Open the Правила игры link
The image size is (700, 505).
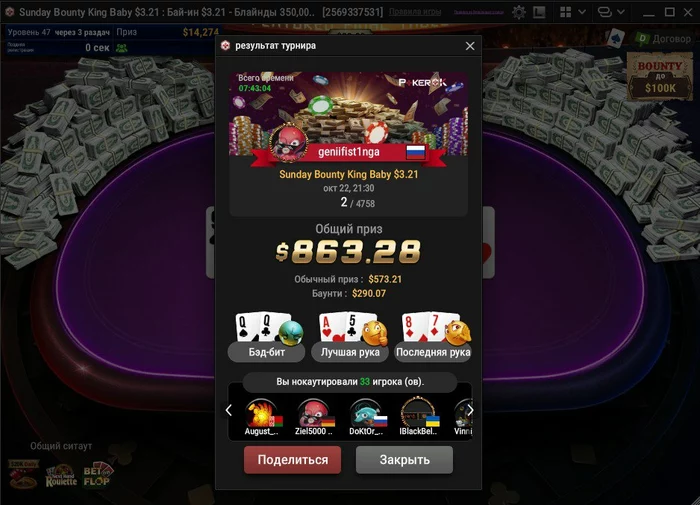(x=415, y=12)
